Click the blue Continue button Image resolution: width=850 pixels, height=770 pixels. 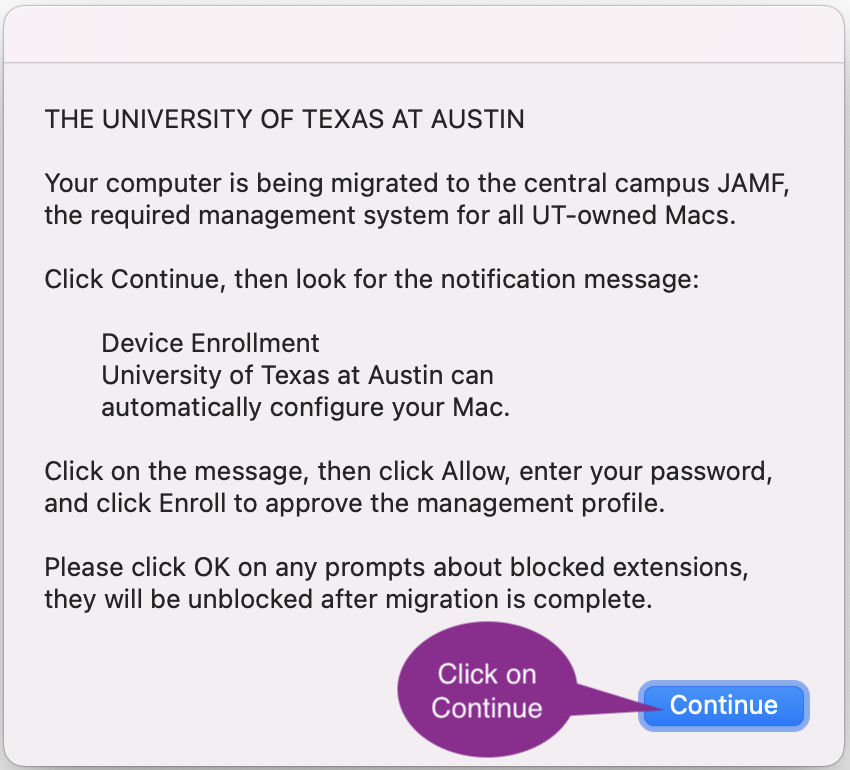(723, 705)
